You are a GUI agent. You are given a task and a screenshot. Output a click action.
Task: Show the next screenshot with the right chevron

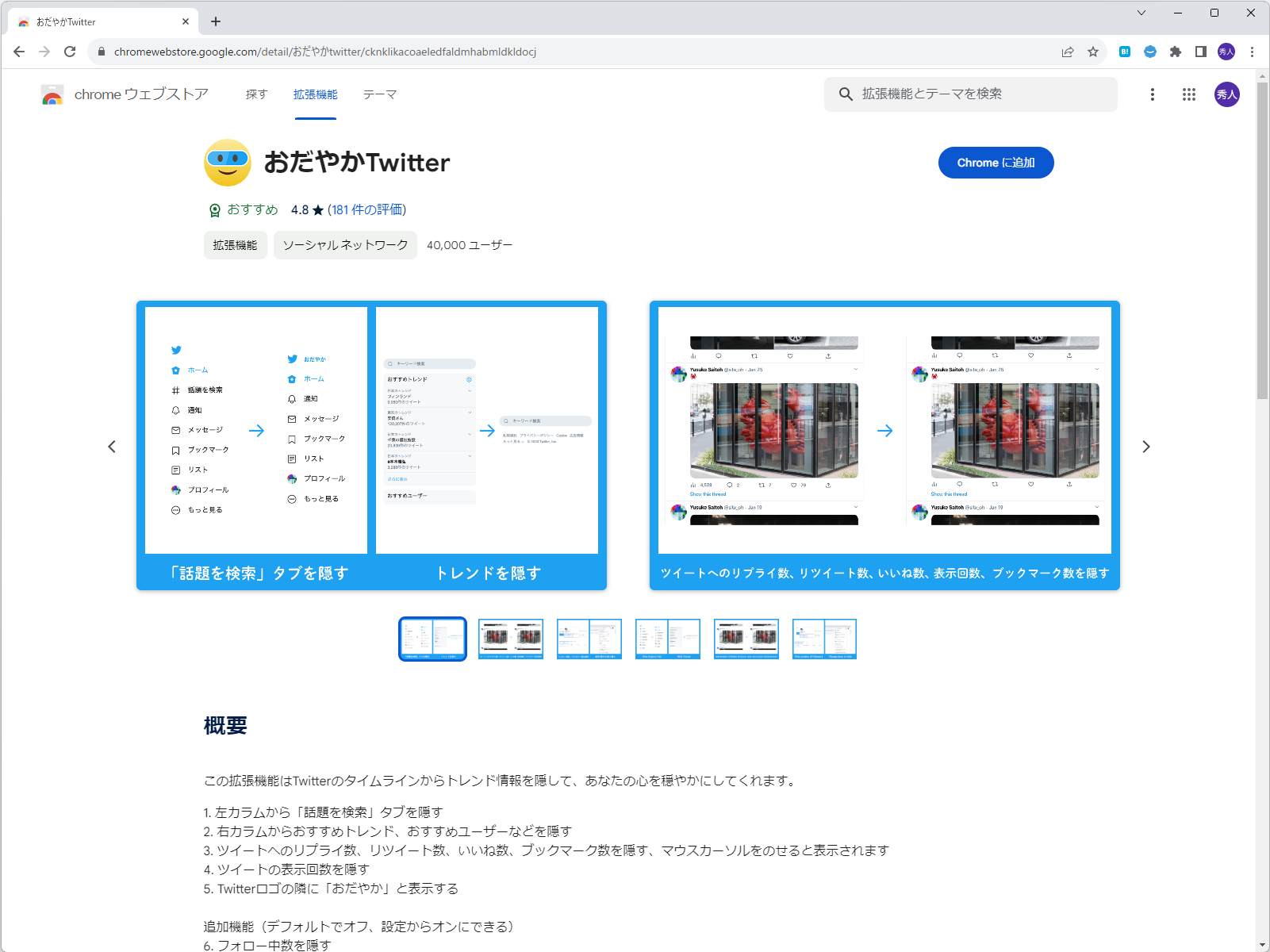1146,447
